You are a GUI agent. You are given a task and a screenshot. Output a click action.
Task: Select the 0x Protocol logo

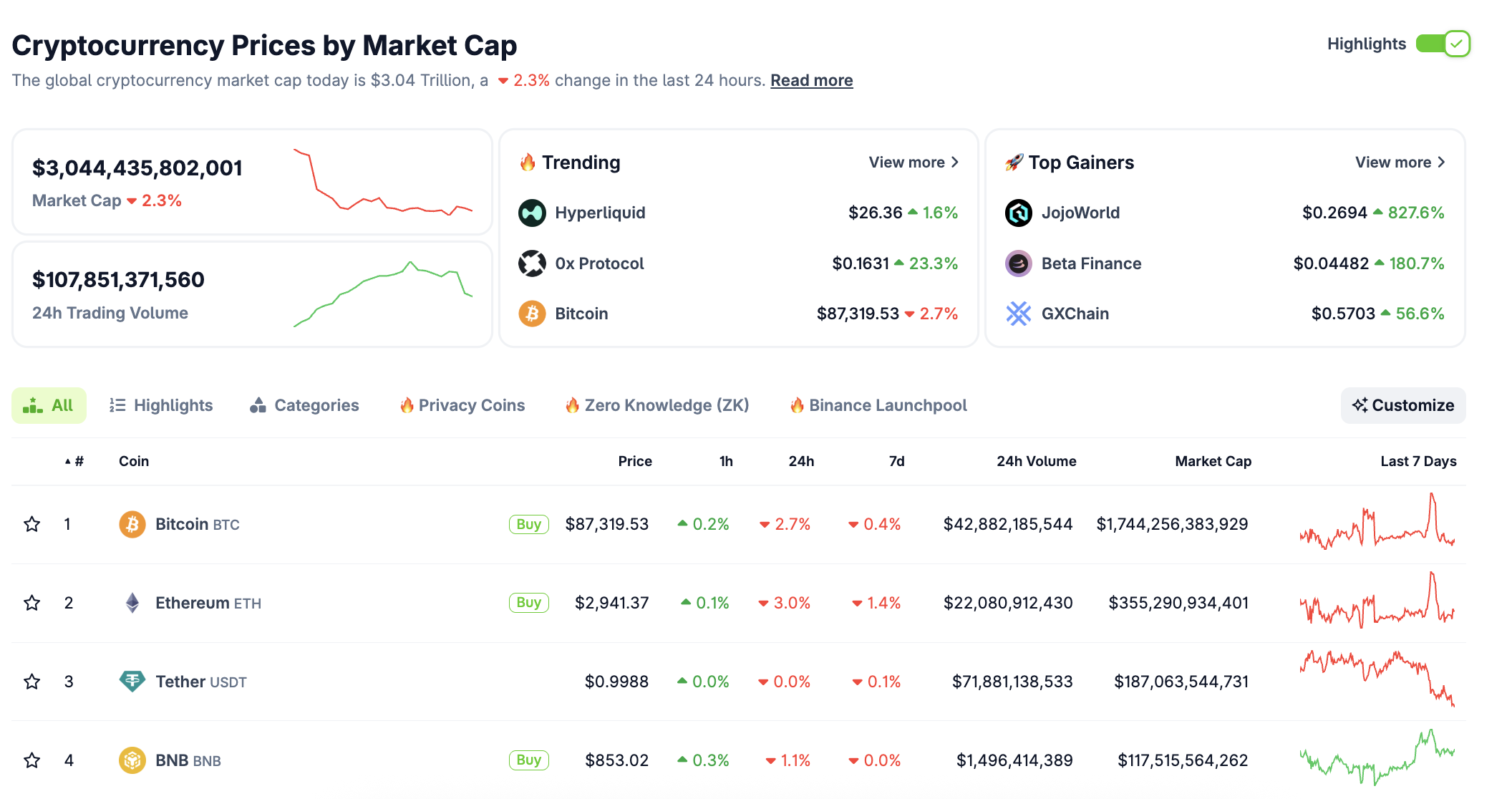(531, 263)
